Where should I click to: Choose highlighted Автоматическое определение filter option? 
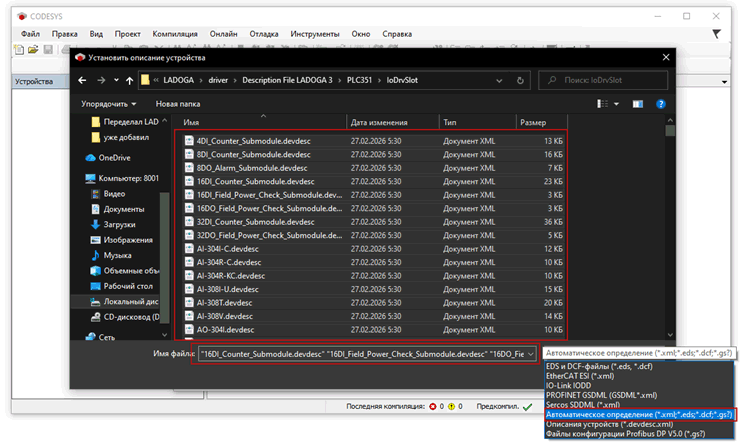tap(639, 415)
